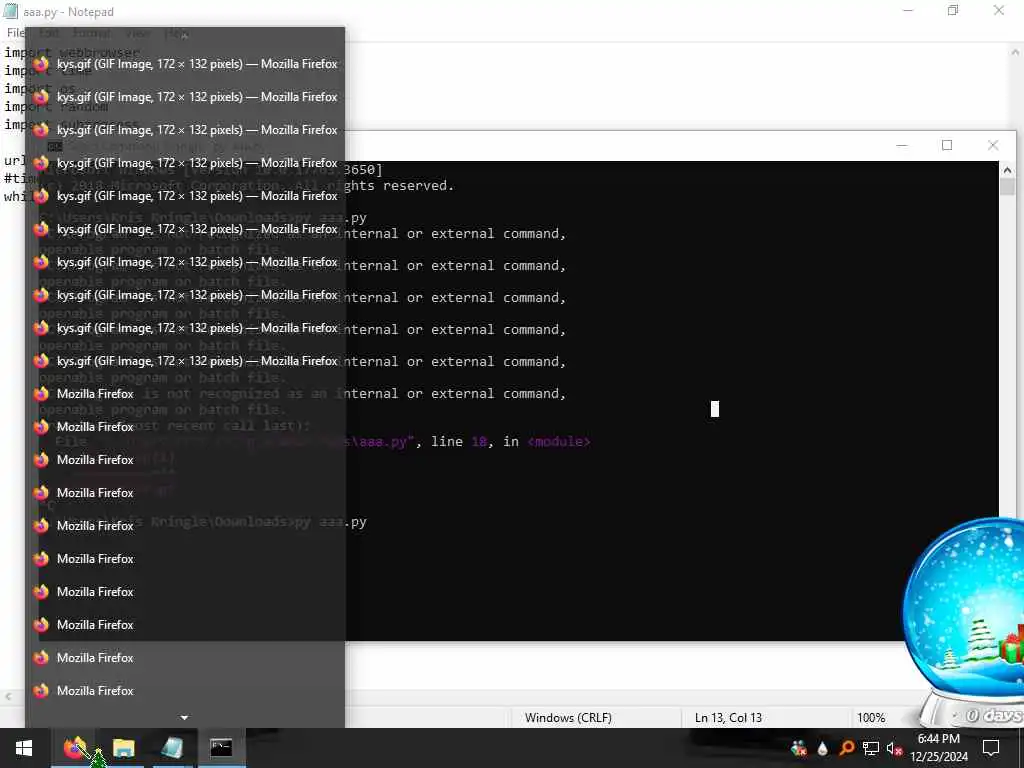Click the 'line 10, in <module>' traceback text

[x=511, y=441]
